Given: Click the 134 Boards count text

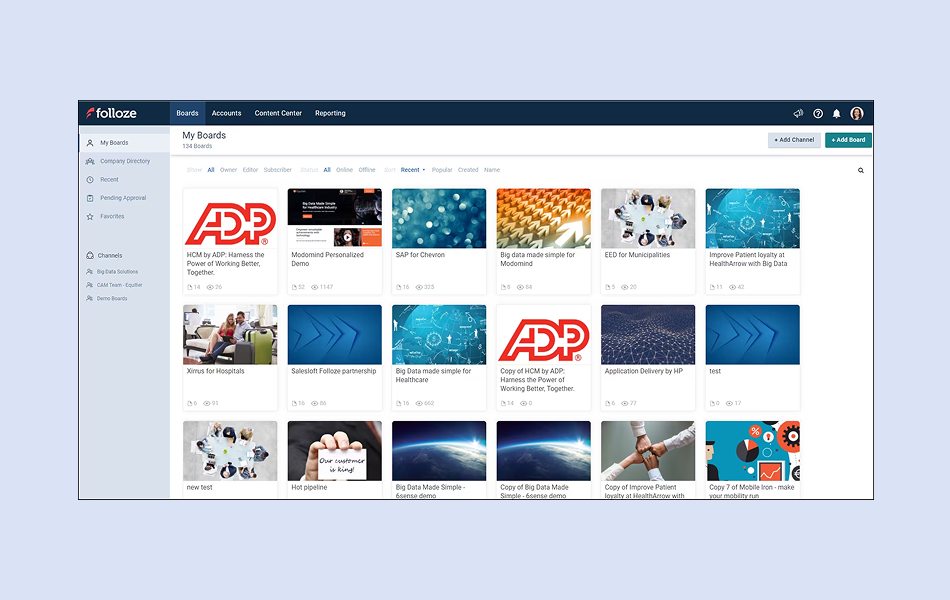Looking at the screenshot, I should coord(197,146).
